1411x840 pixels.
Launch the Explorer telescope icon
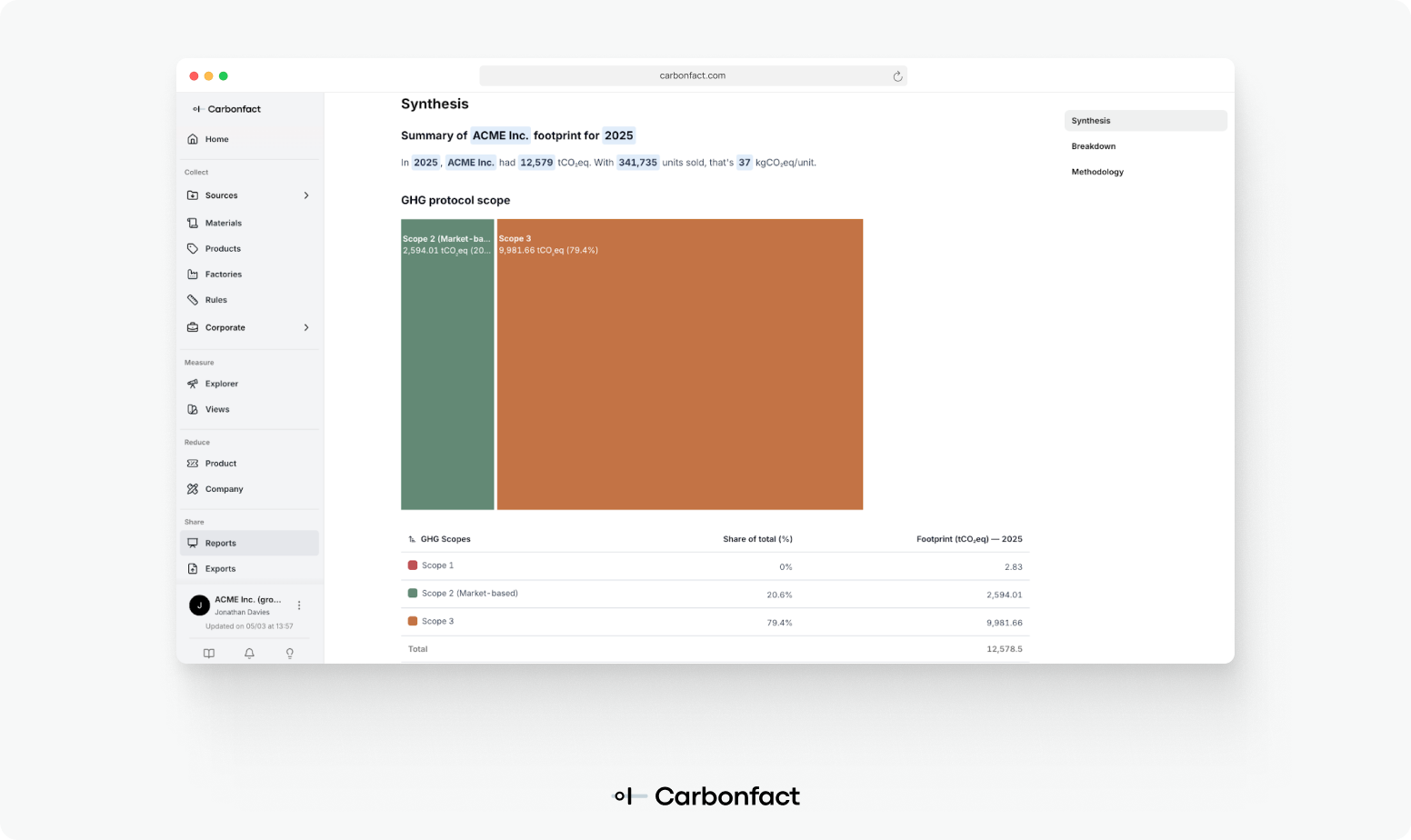[x=193, y=384]
